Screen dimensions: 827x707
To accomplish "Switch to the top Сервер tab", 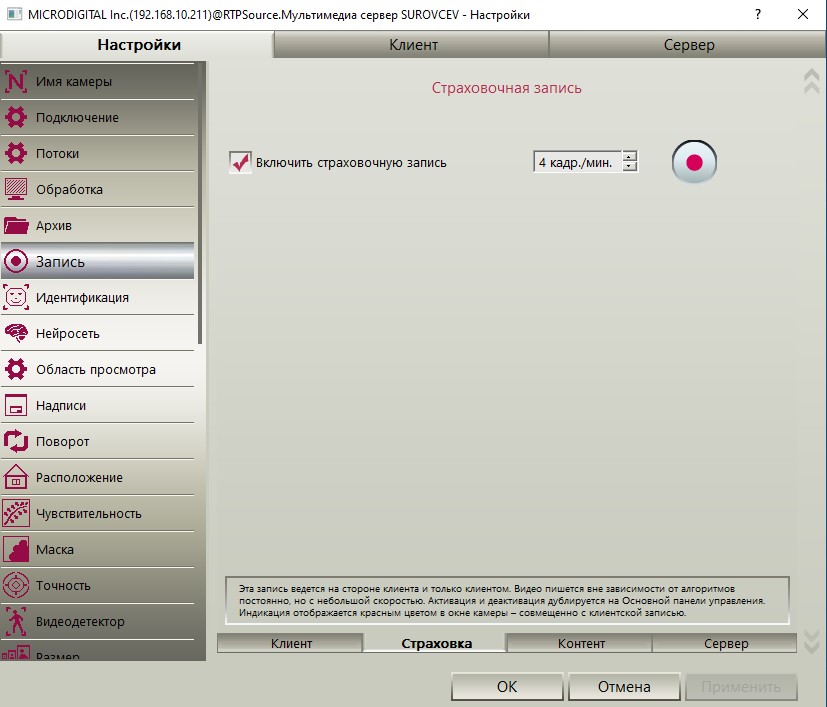I will pos(688,45).
